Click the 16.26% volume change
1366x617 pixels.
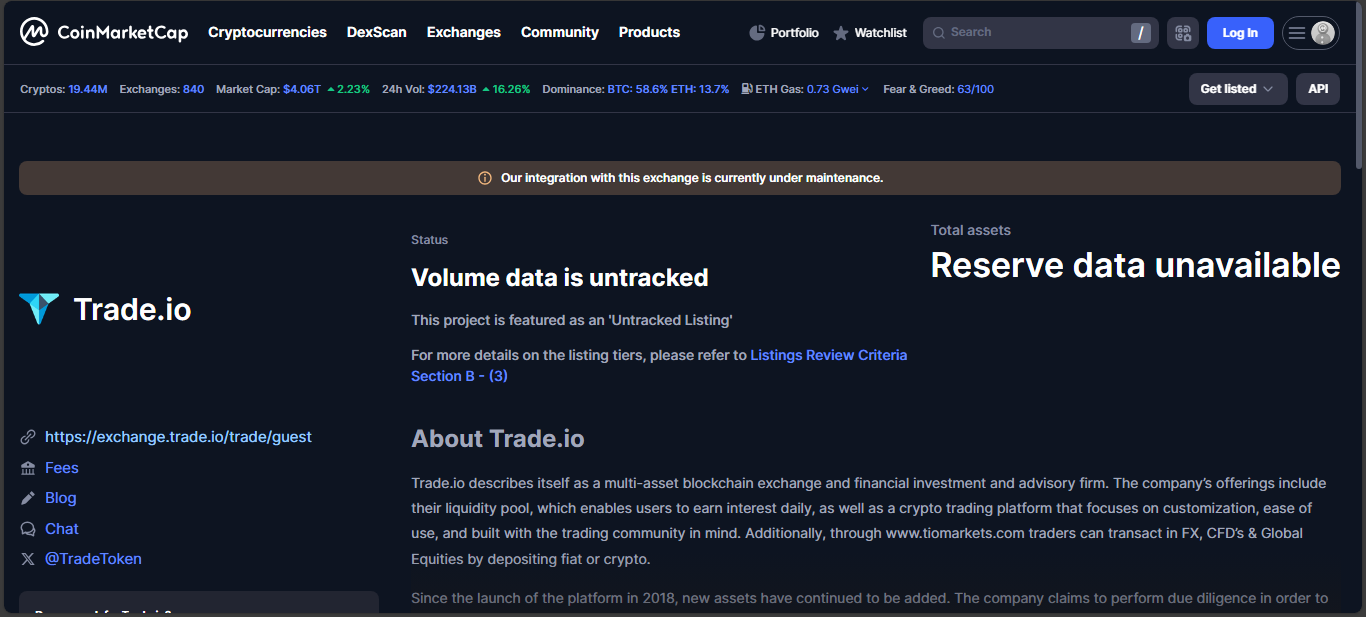click(x=506, y=89)
